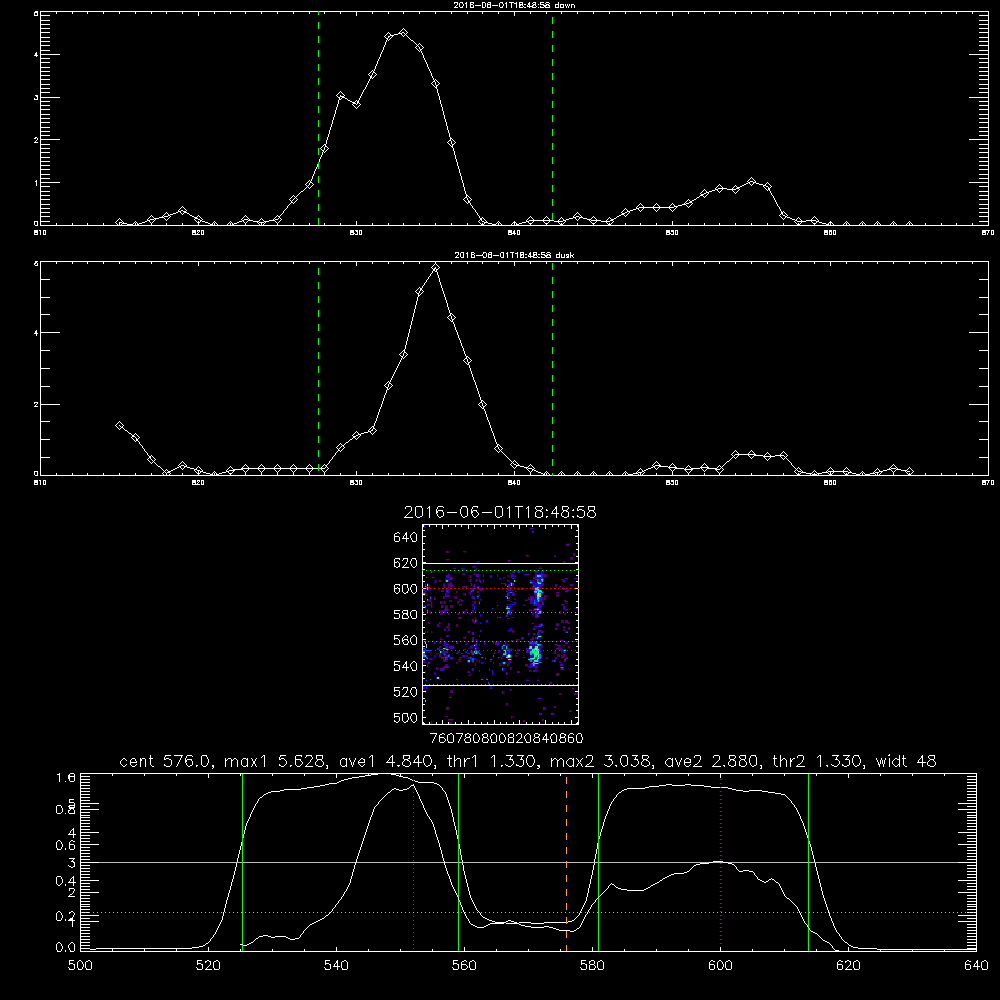Screen dimensions: 1000x1000
Task: Click the "0.6" label on the bottom plot's y-axis
Action: coord(66,845)
